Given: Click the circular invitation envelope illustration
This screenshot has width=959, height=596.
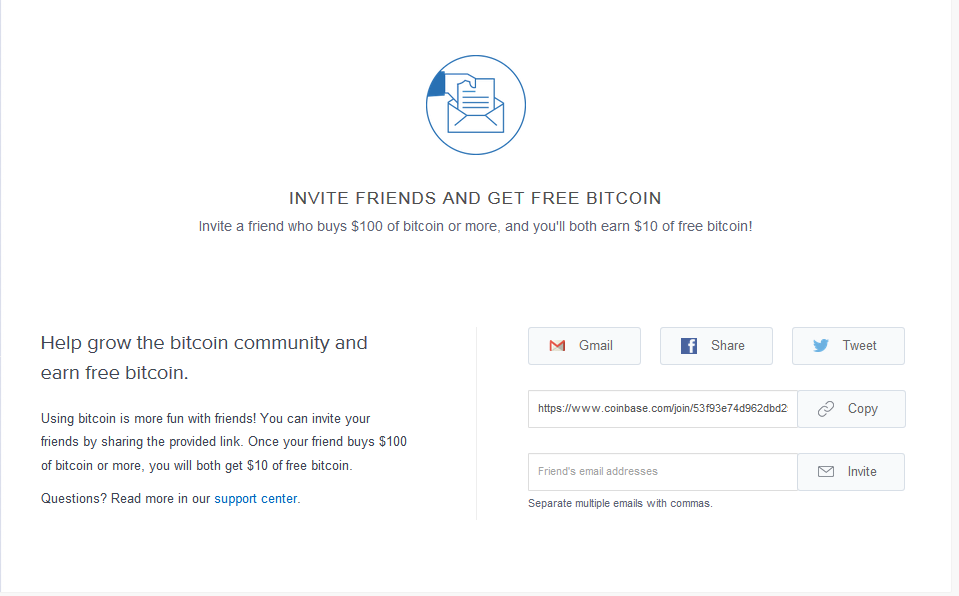Looking at the screenshot, I should click(476, 105).
